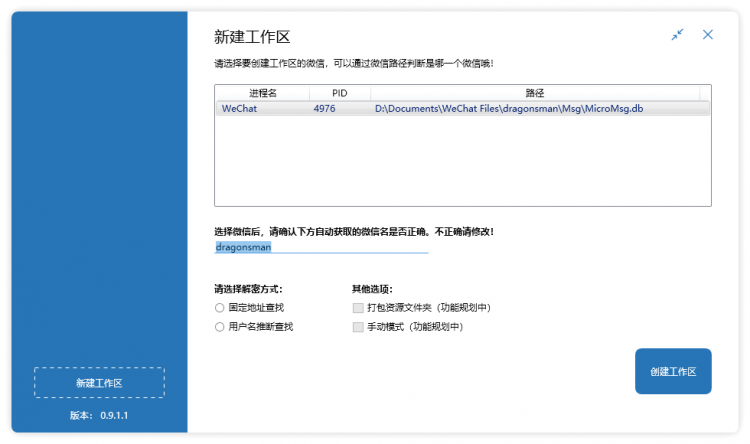Viewport: 750px width, 444px height.
Task: Select the WeChat process row
Action: click(463, 109)
